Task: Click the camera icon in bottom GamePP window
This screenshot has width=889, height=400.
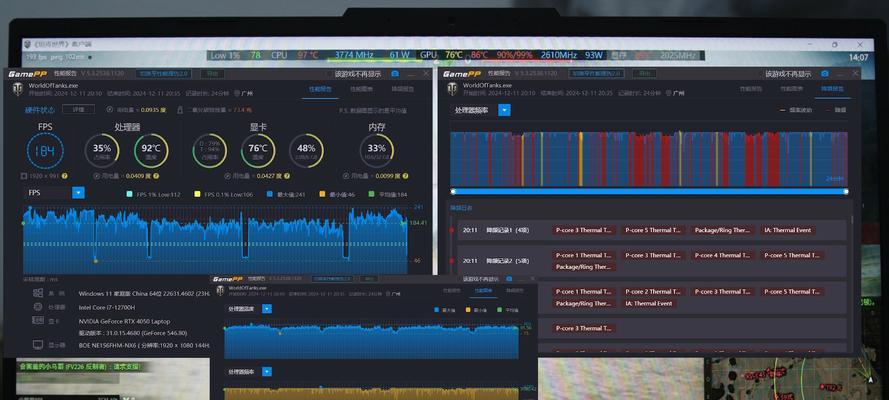Action: click(509, 279)
